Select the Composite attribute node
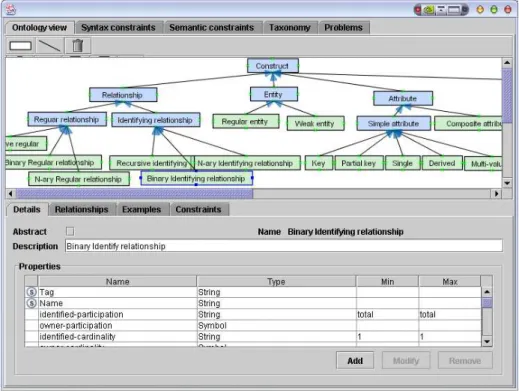This screenshot has width=519, height=391. point(468,123)
